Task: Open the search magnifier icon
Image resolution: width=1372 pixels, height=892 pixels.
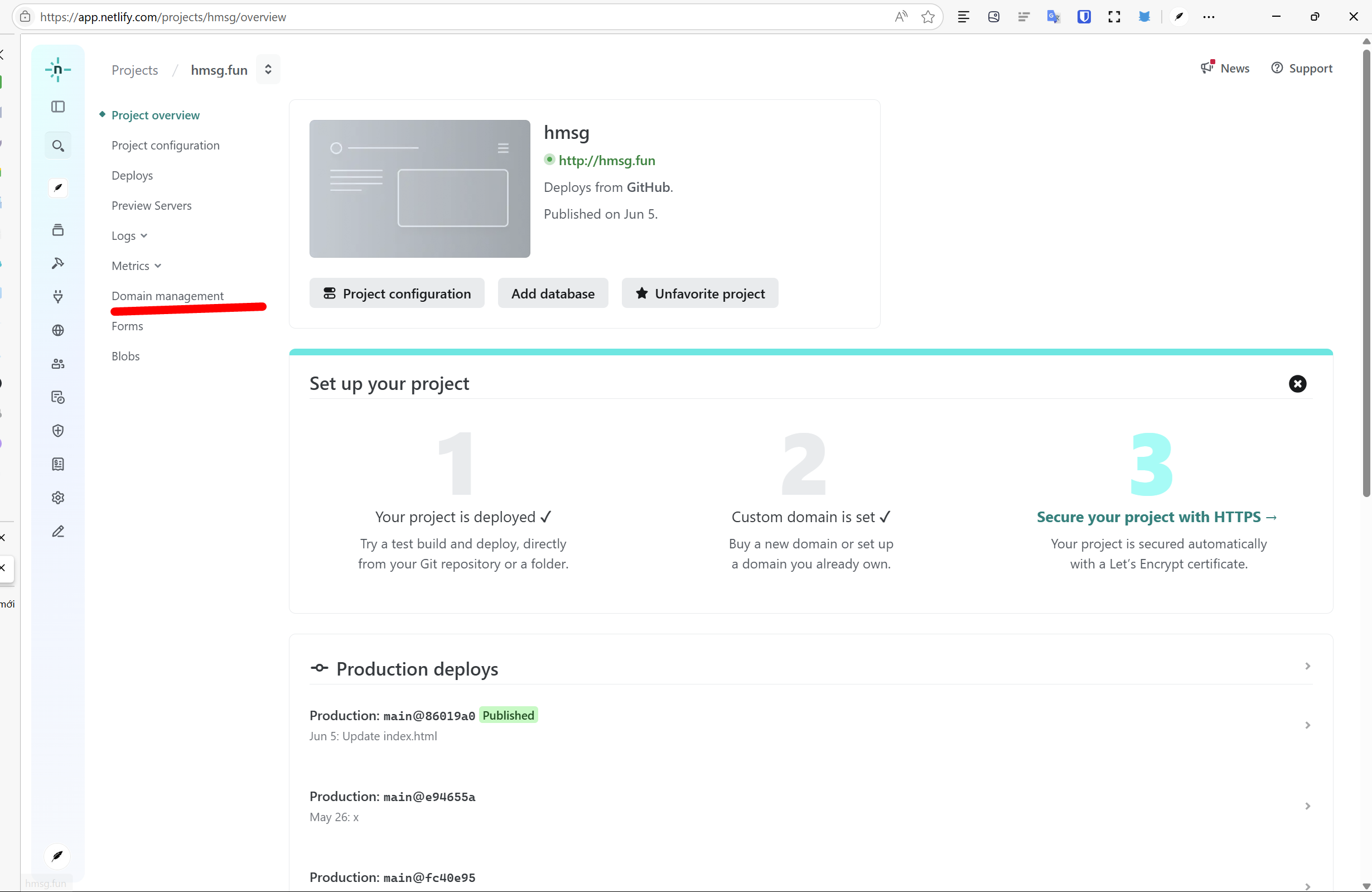Action: tap(57, 146)
